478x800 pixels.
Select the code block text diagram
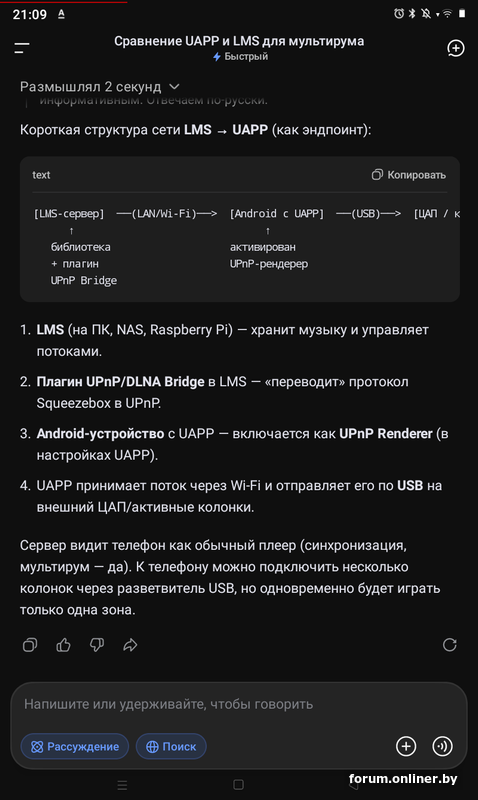240,247
